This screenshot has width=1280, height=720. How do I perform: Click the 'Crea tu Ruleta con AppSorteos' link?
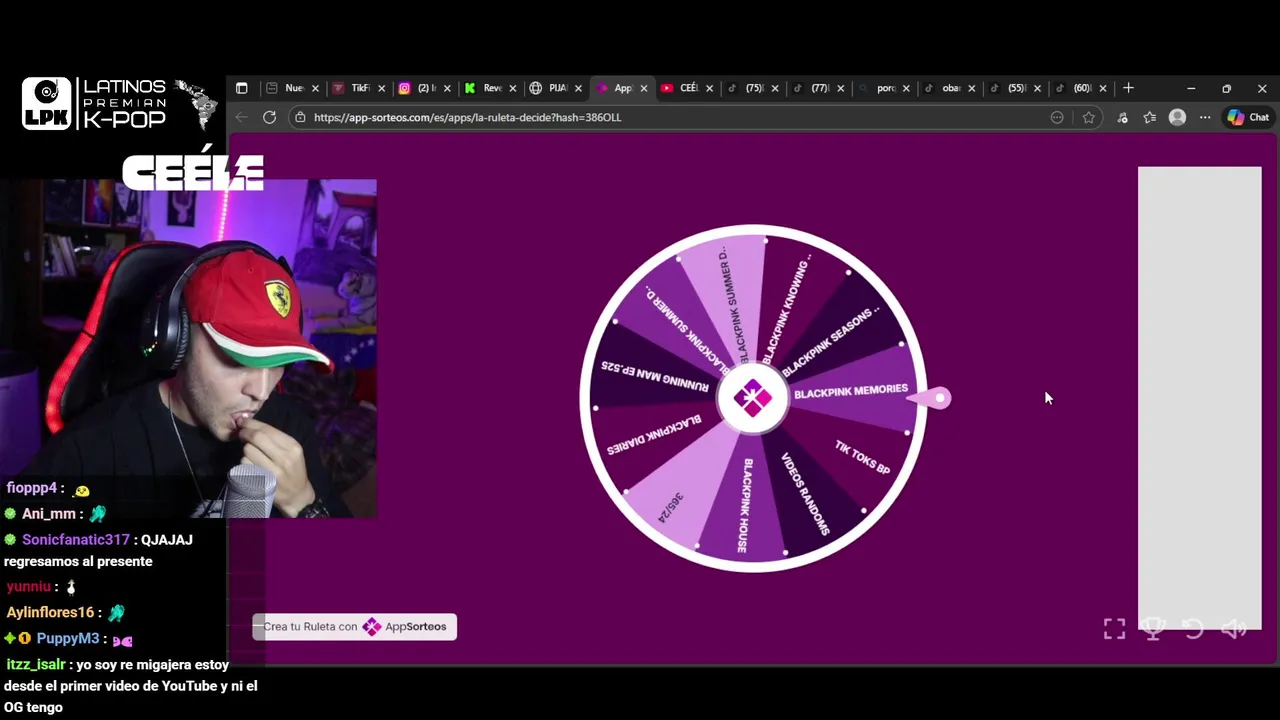pos(355,627)
